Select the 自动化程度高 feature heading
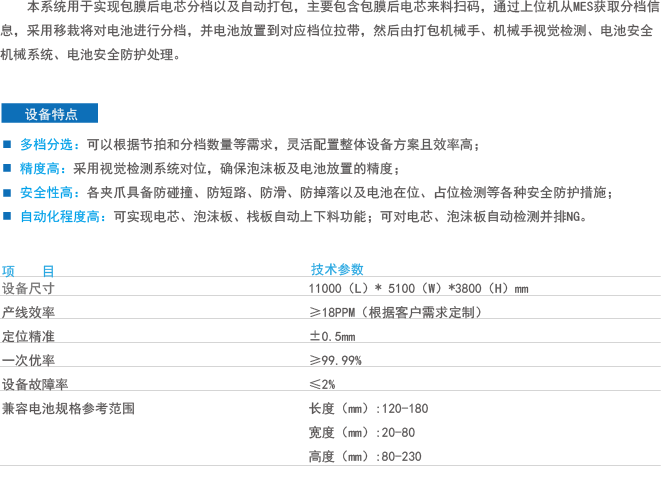671x477 pixels. click(60, 216)
